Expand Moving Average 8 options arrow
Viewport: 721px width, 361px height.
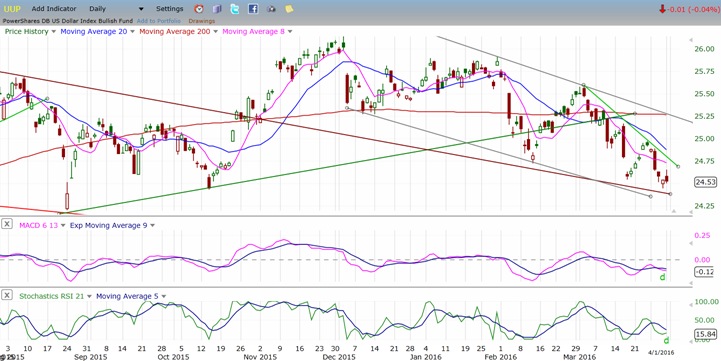290,32
